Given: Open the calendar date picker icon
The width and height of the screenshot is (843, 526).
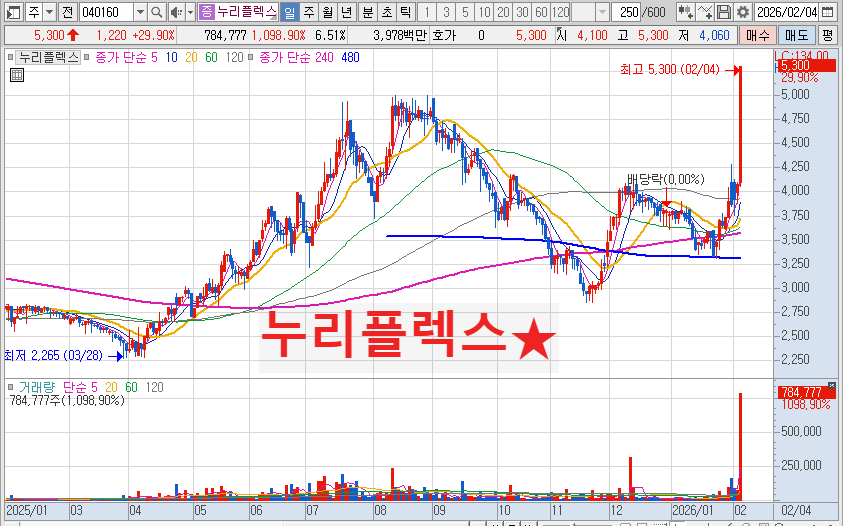Looking at the screenshot, I should tap(828, 12).
